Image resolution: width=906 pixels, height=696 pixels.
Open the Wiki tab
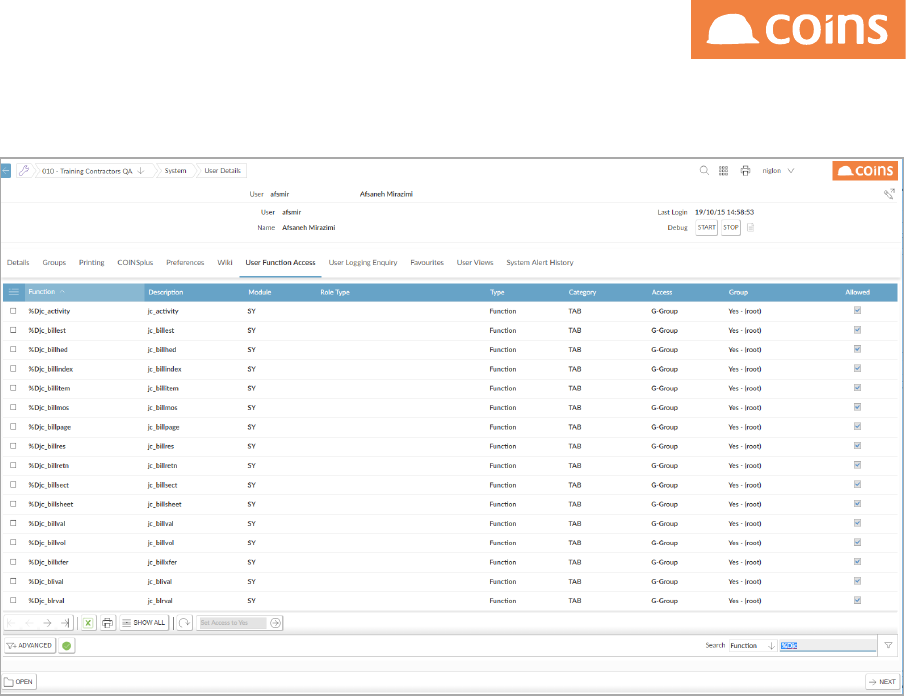pyautogui.click(x=225, y=262)
